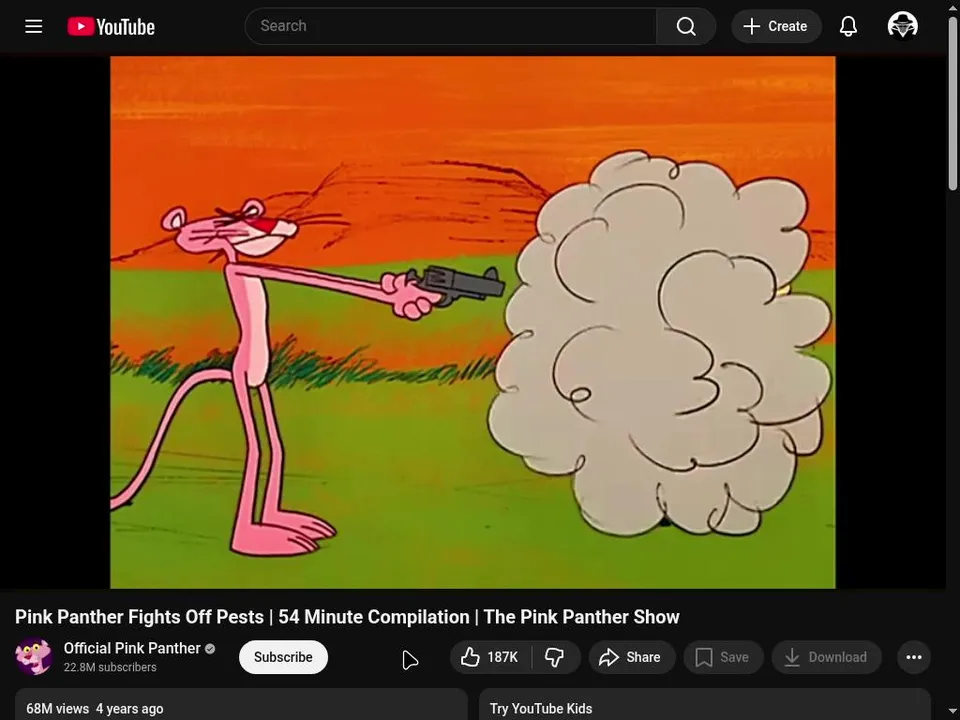Image resolution: width=960 pixels, height=720 pixels.
Task: Click the video title text
Action: 347,617
